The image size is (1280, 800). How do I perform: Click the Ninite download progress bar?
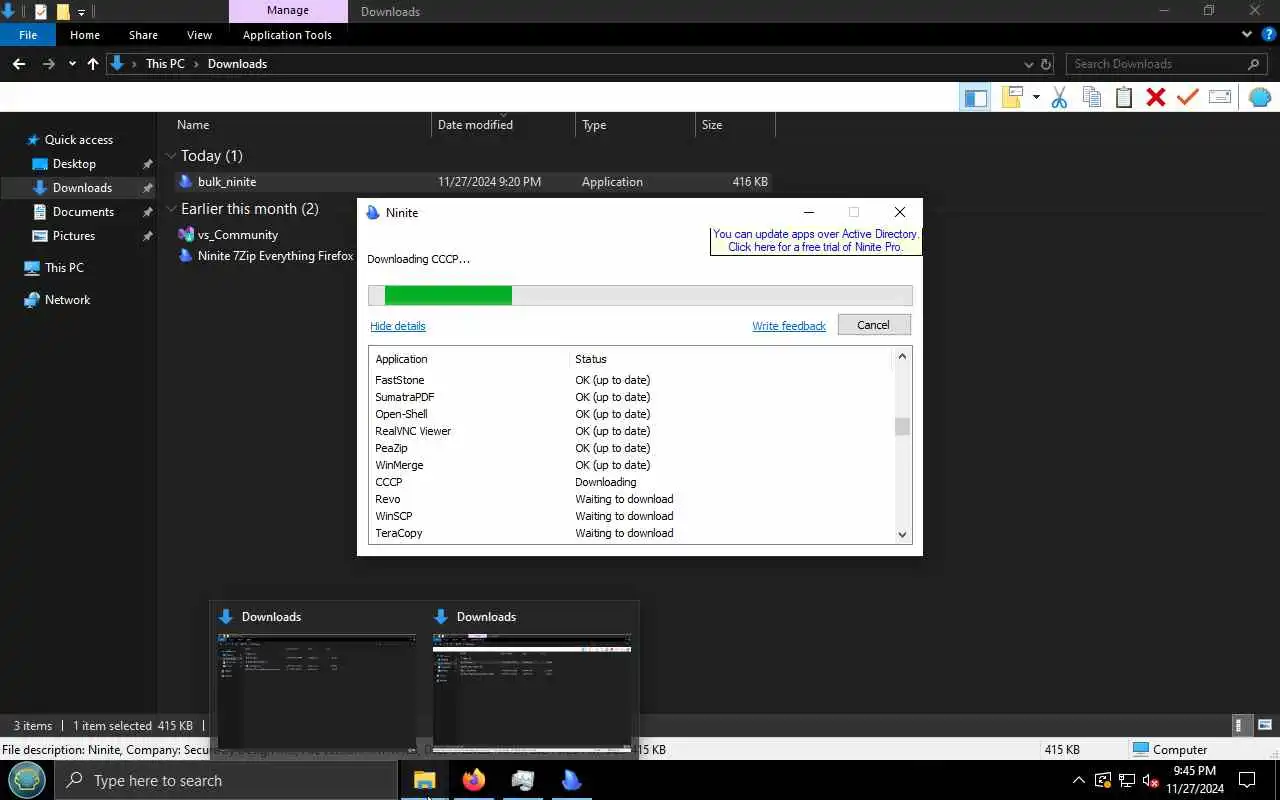(640, 295)
